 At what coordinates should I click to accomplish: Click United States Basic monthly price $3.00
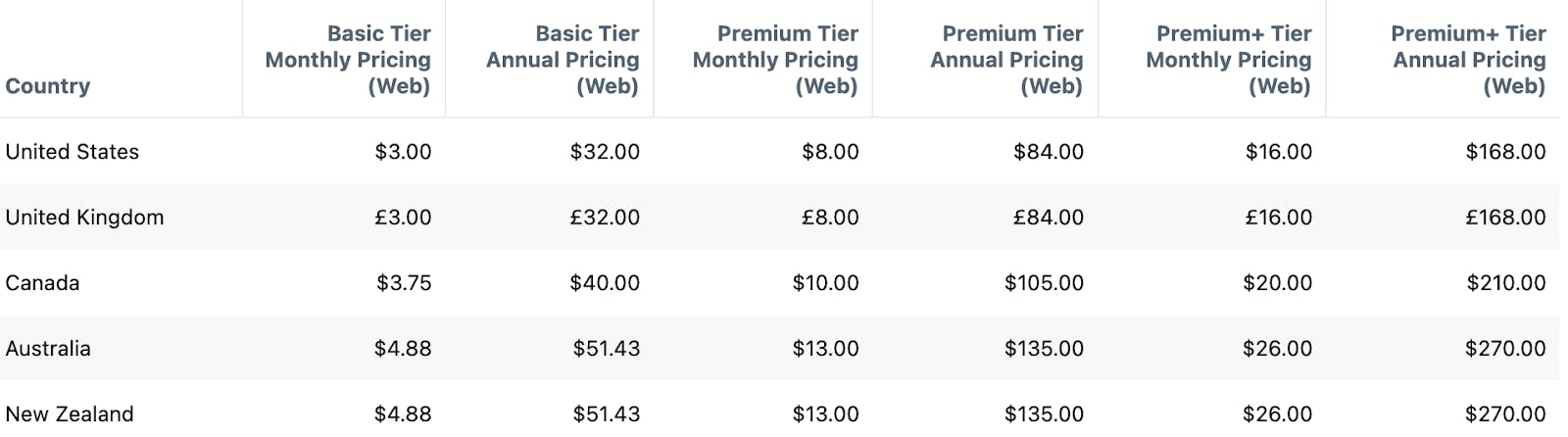403,152
